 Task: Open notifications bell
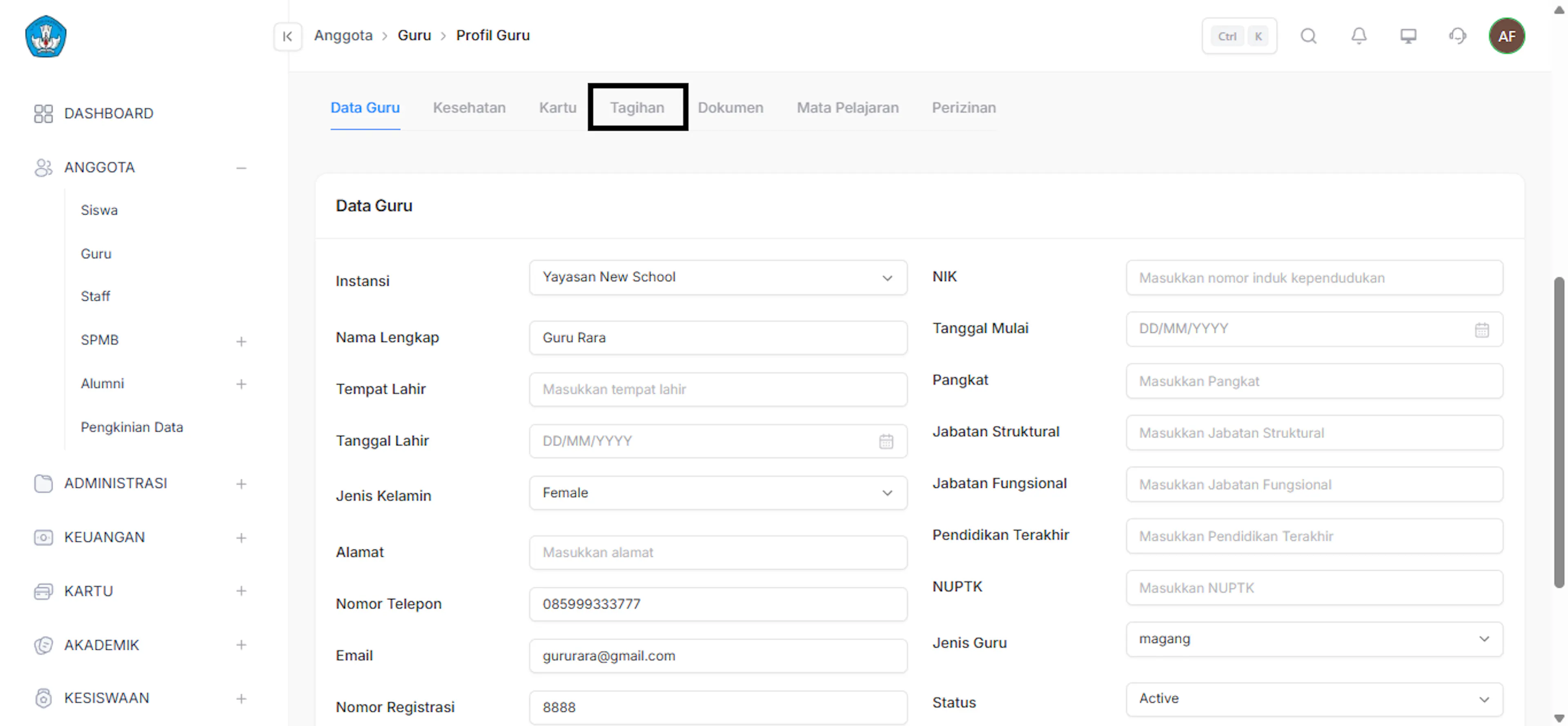tap(1359, 36)
